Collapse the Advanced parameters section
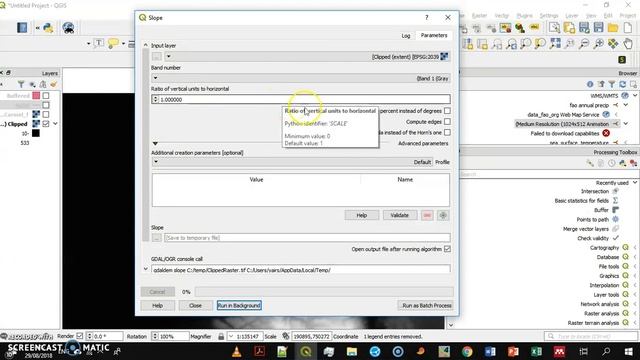 click(x=155, y=143)
